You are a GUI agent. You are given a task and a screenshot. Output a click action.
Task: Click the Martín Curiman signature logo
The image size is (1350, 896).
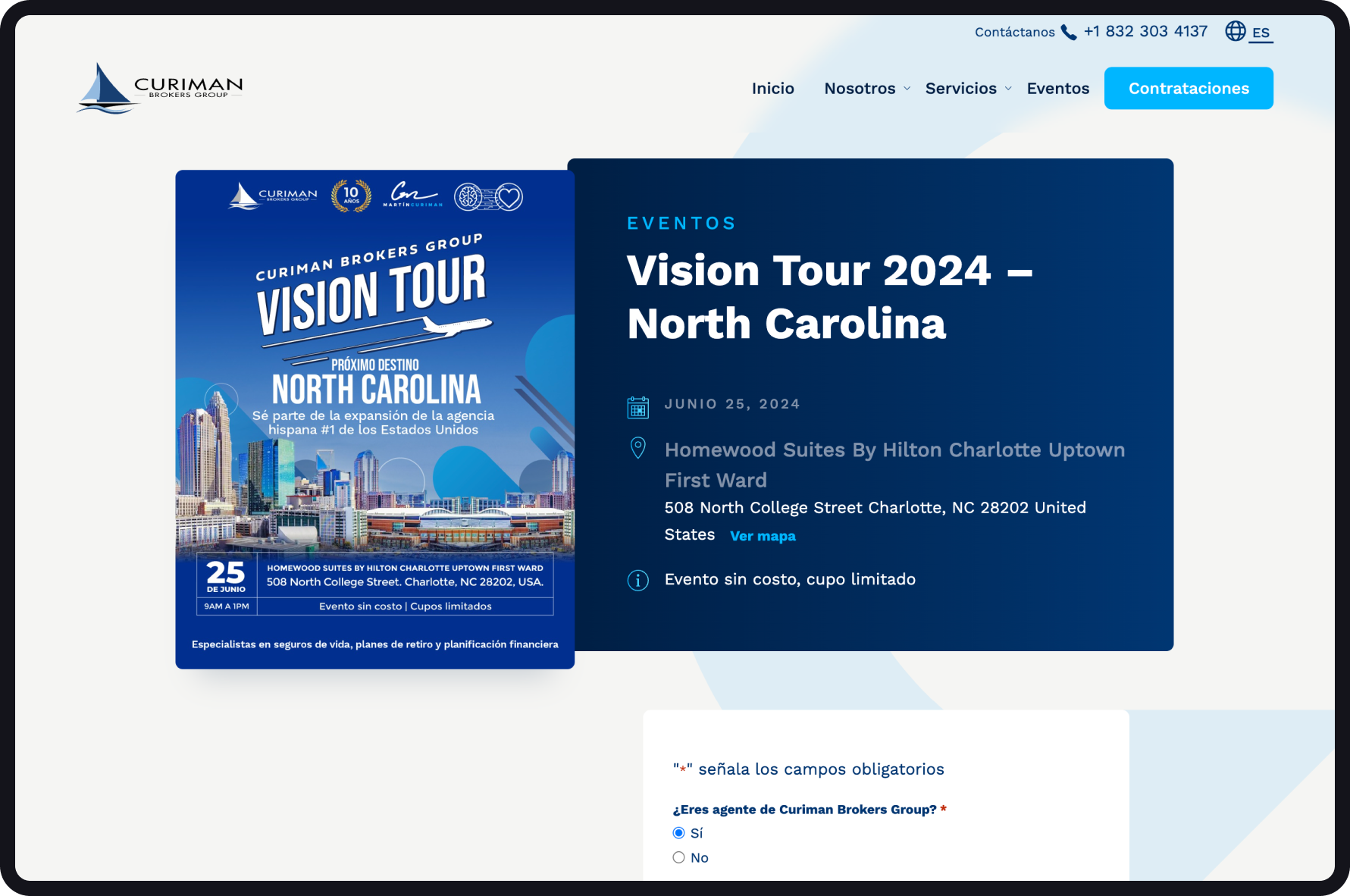[412, 195]
